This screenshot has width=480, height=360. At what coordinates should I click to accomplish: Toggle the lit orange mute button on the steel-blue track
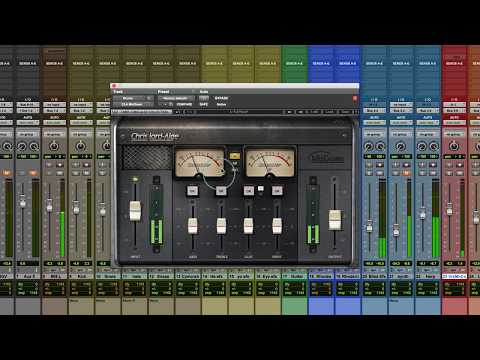click(406, 173)
